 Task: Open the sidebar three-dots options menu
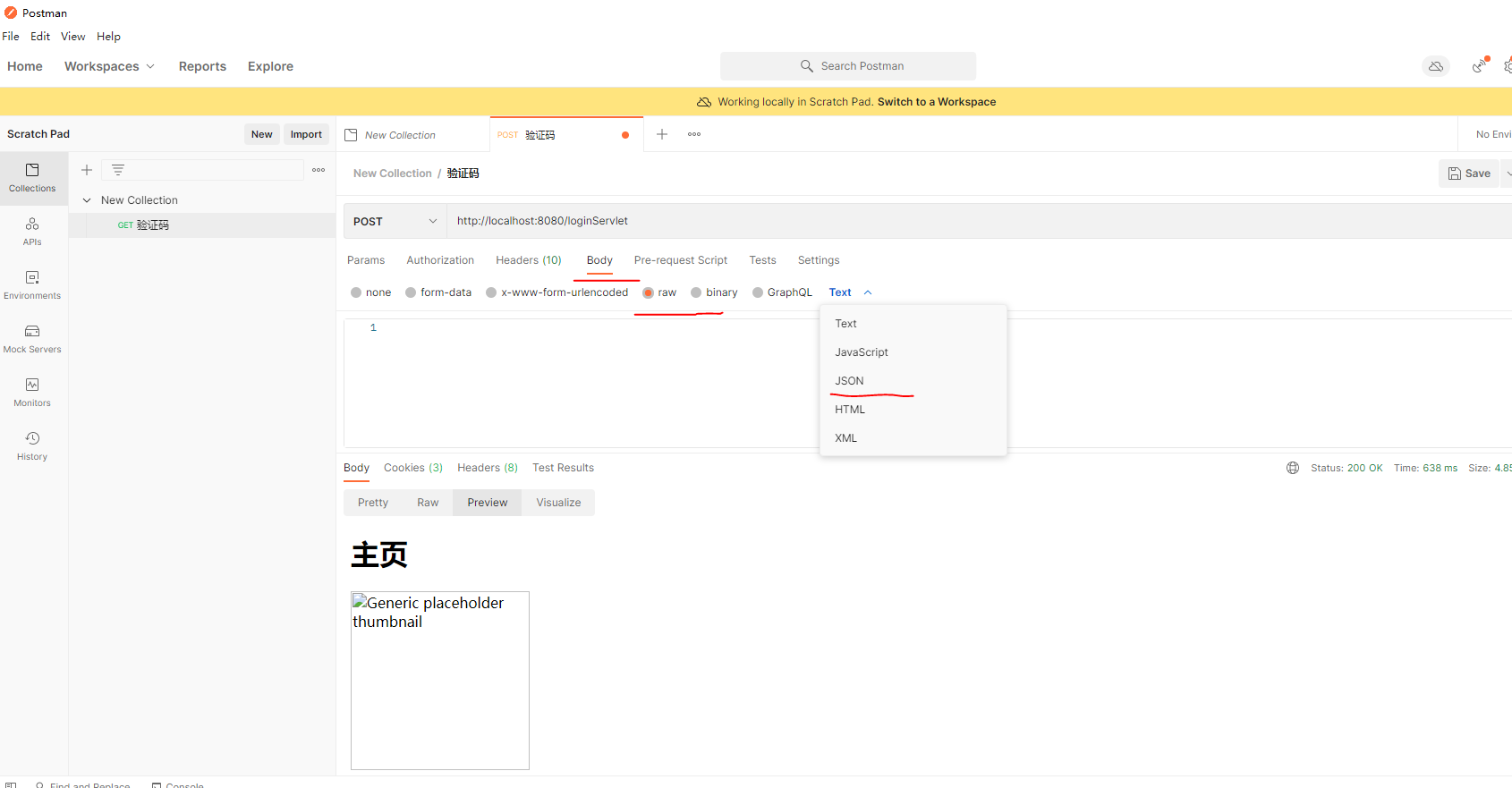(x=319, y=170)
